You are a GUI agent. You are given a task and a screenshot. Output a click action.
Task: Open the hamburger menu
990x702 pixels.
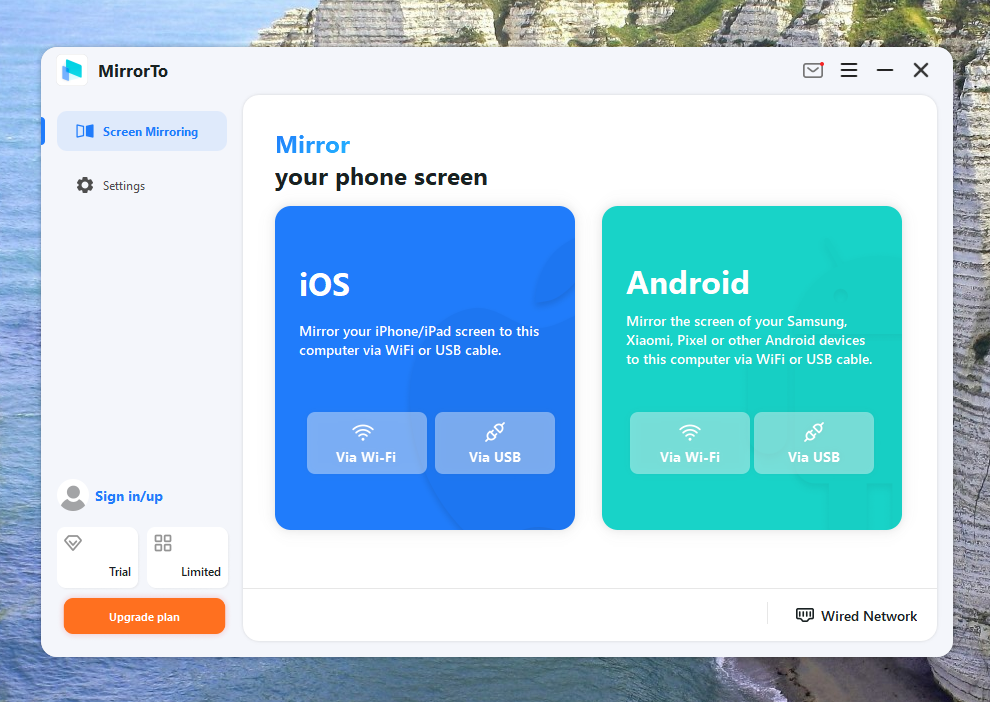[849, 70]
